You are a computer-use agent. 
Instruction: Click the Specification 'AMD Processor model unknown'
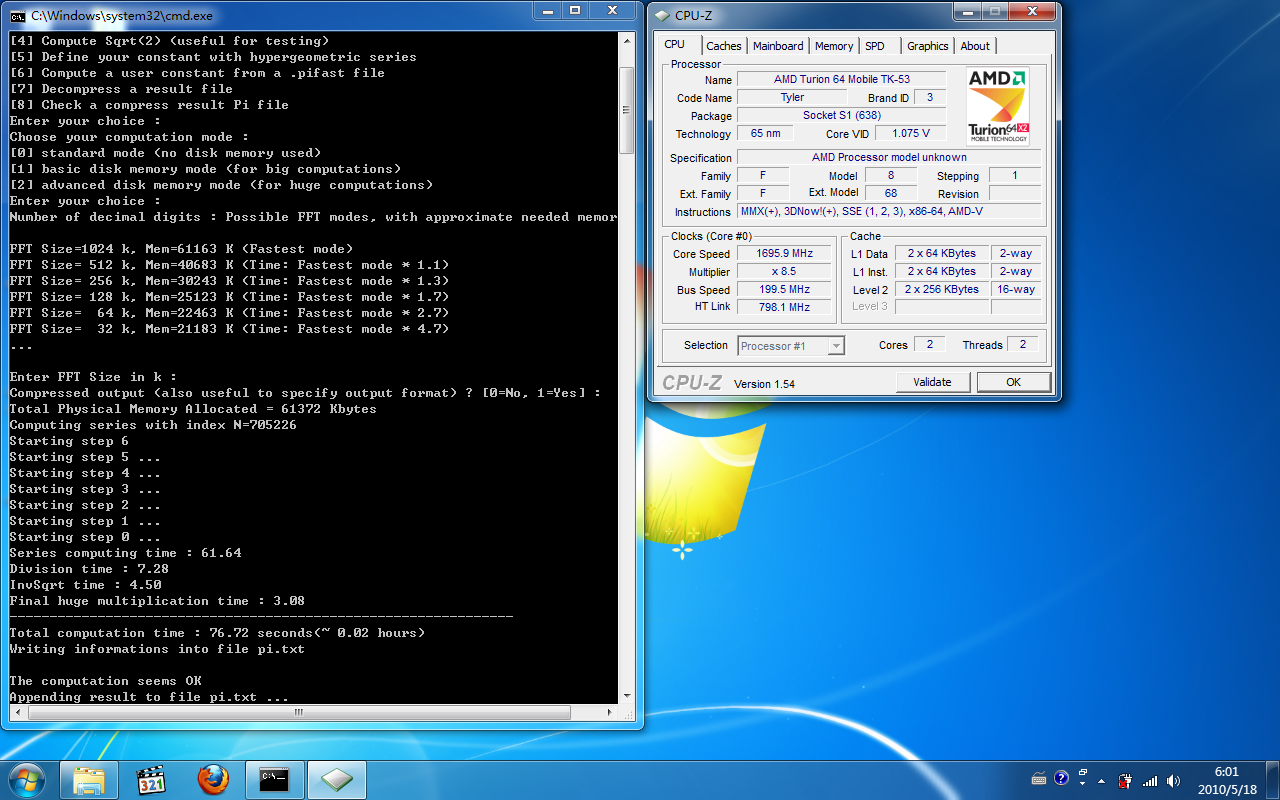(889, 157)
